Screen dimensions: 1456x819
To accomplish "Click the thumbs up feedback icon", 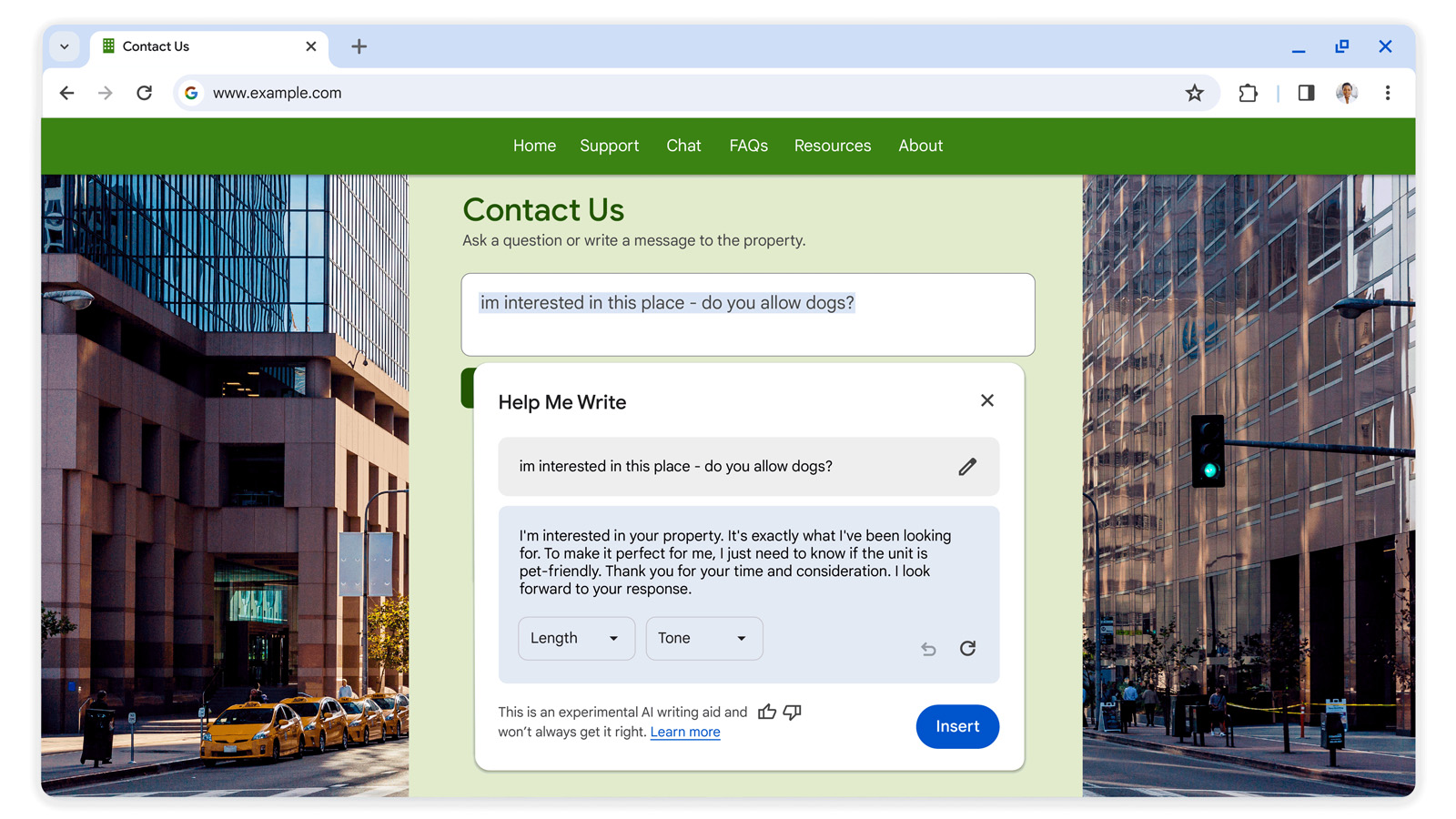I will (x=767, y=712).
